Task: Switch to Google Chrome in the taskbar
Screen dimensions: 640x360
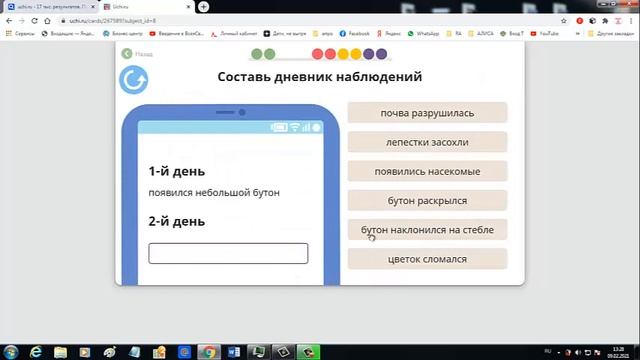Action: 209,352
